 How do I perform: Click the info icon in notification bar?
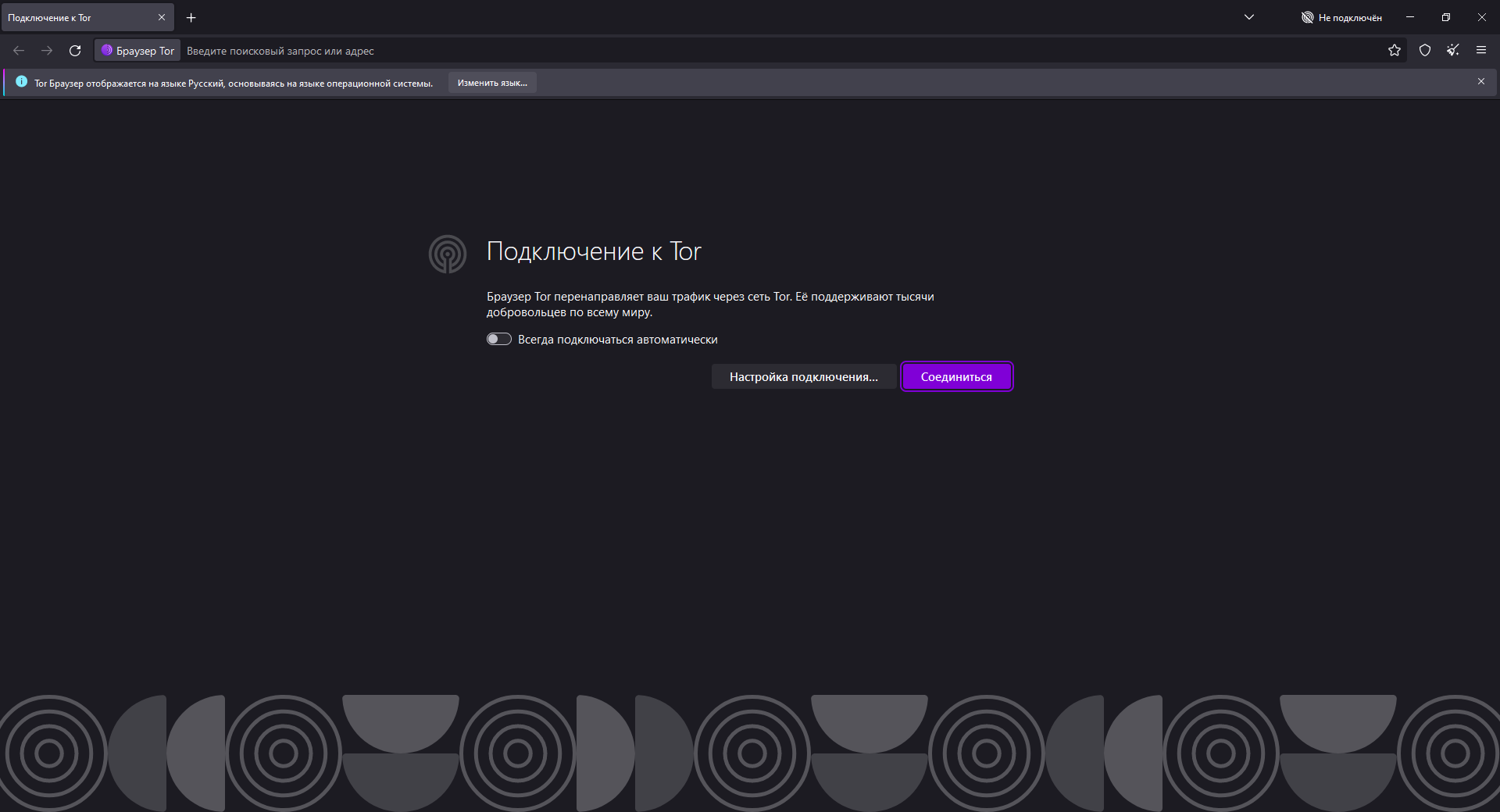click(x=21, y=81)
